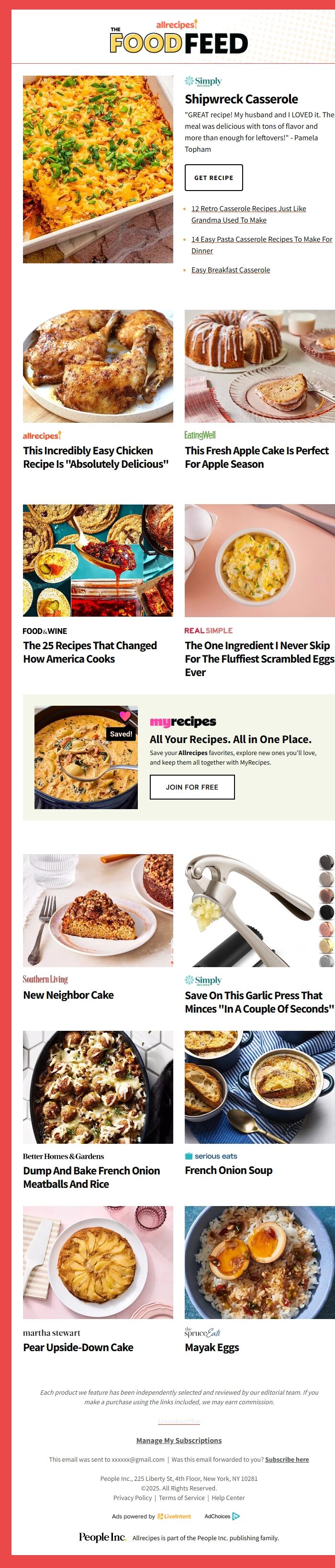Click the AdChoices icon in footer
This screenshot has width=335, height=1568.
point(236,1516)
